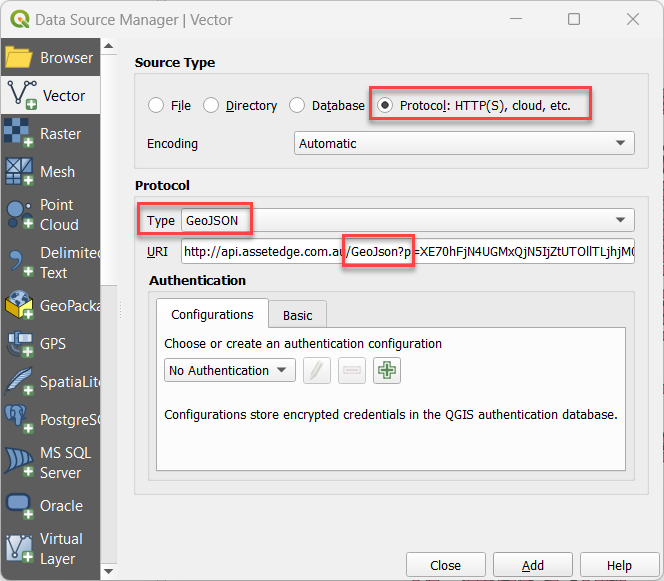Open the Mesh source panel
This screenshot has height=581, width=664.
click(50, 172)
